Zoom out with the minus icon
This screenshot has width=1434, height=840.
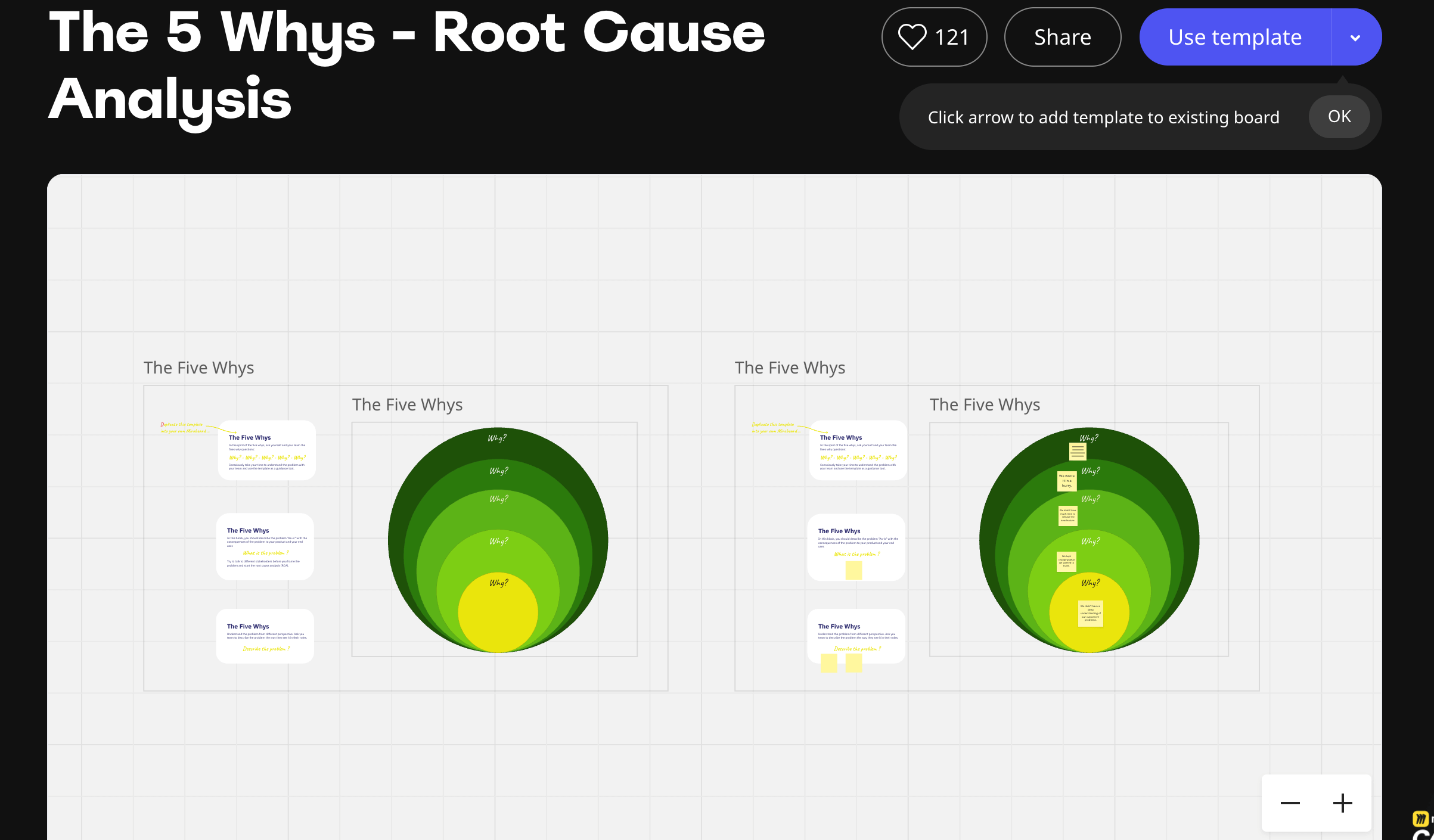coord(1290,803)
